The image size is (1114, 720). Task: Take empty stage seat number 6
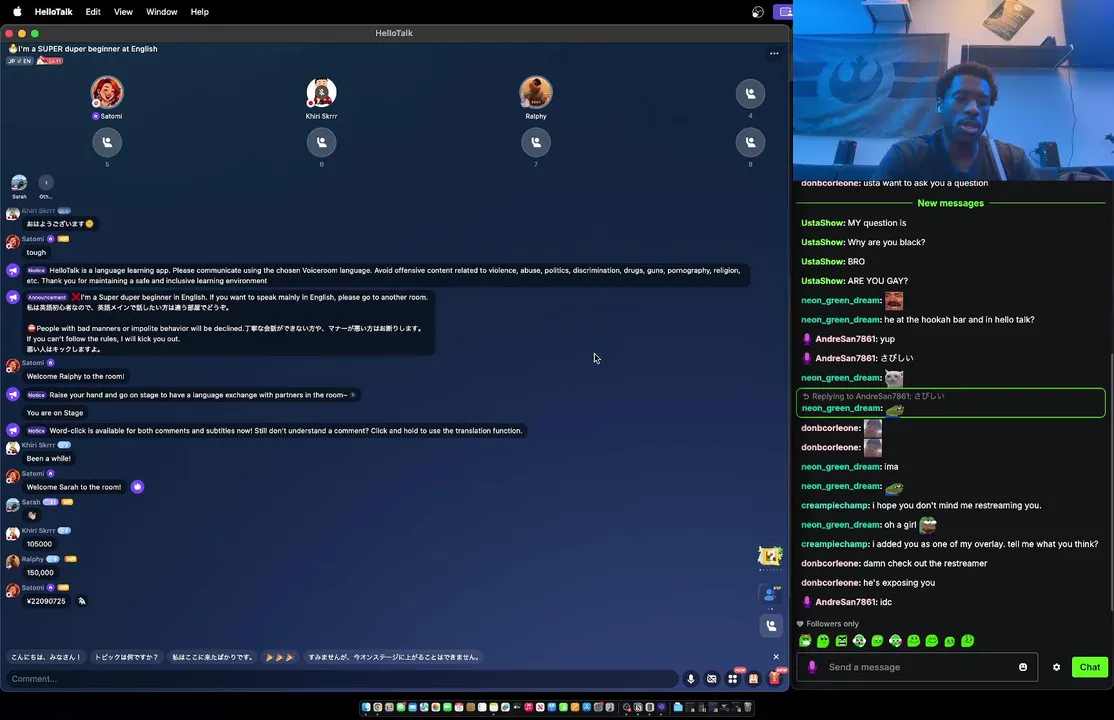(321, 142)
